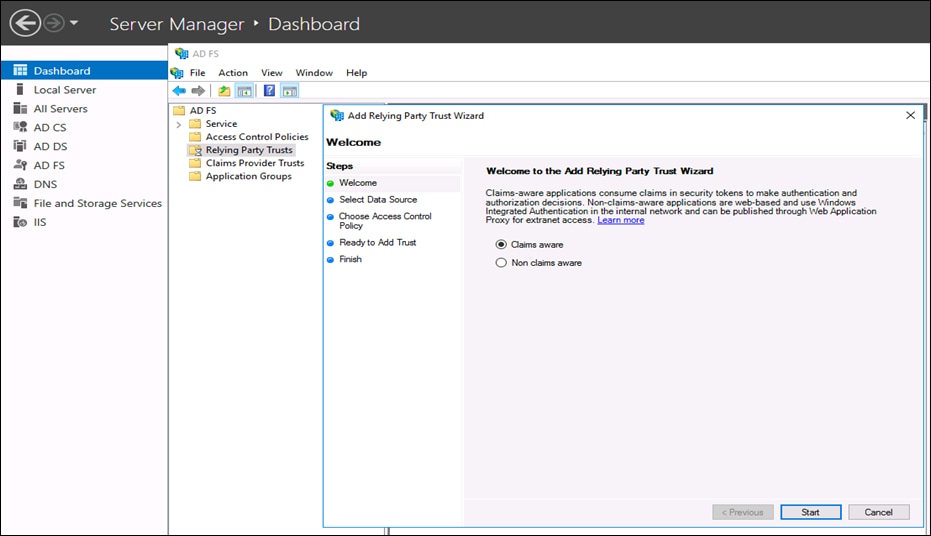Image resolution: width=931 pixels, height=536 pixels.
Task: Toggle Show/Hide Action Pane toolbar icon
Action: [x=290, y=91]
